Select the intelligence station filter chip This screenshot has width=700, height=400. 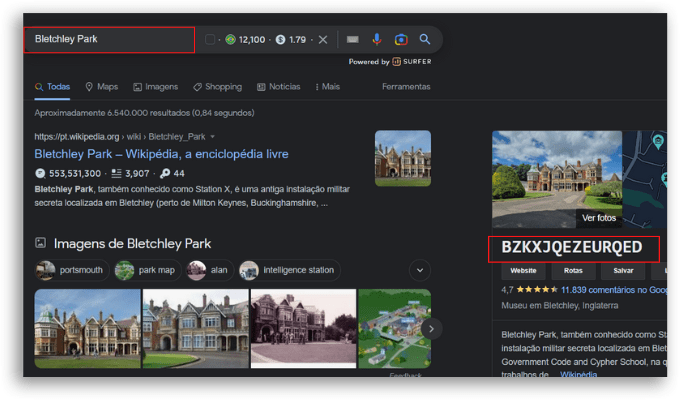point(289,270)
